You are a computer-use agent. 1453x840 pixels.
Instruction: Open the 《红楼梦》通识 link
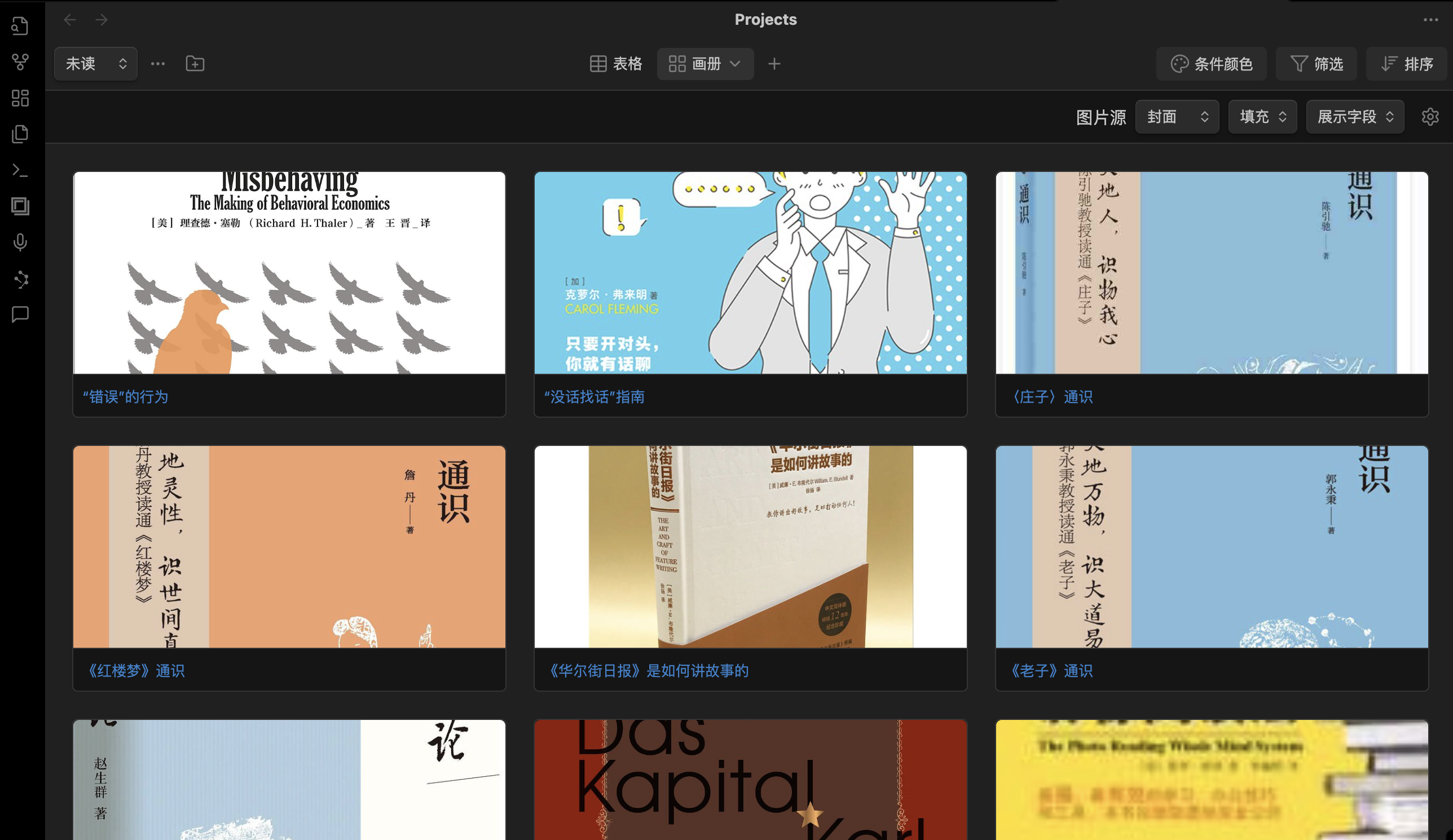coord(136,671)
